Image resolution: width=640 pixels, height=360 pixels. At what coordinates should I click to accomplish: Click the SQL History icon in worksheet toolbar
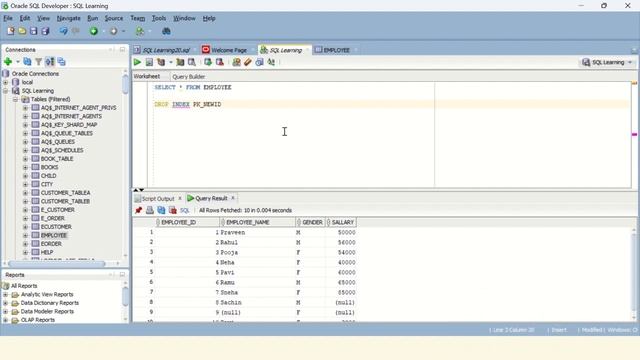point(259,62)
